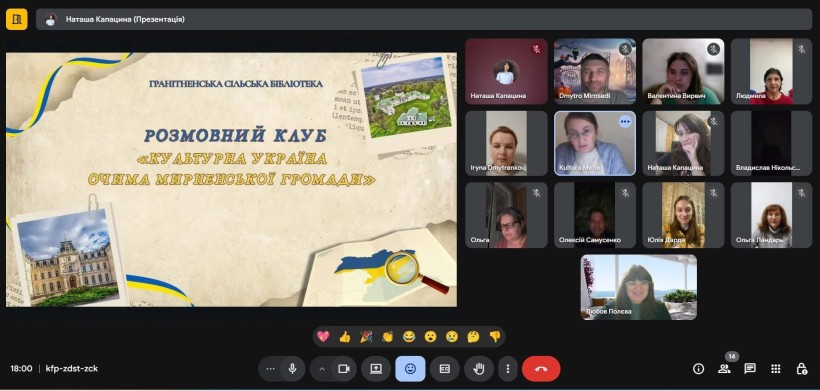820x391 pixels.
Task: Click presenter avatar in top title bar
Action: tap(51, 19)
